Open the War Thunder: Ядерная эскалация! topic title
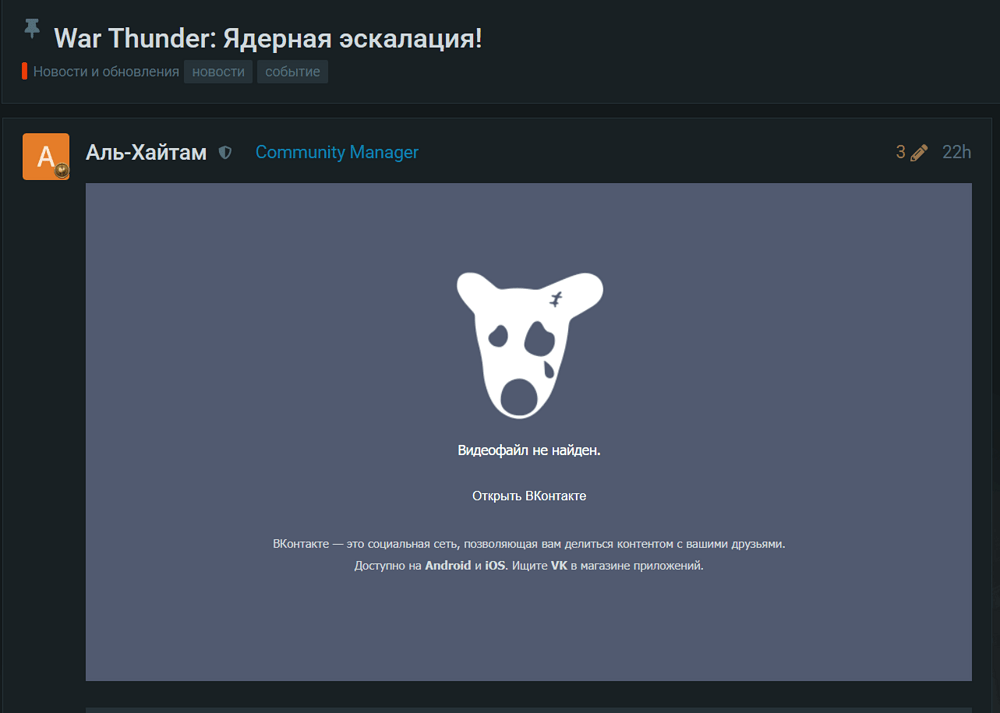 click(268, 39)
